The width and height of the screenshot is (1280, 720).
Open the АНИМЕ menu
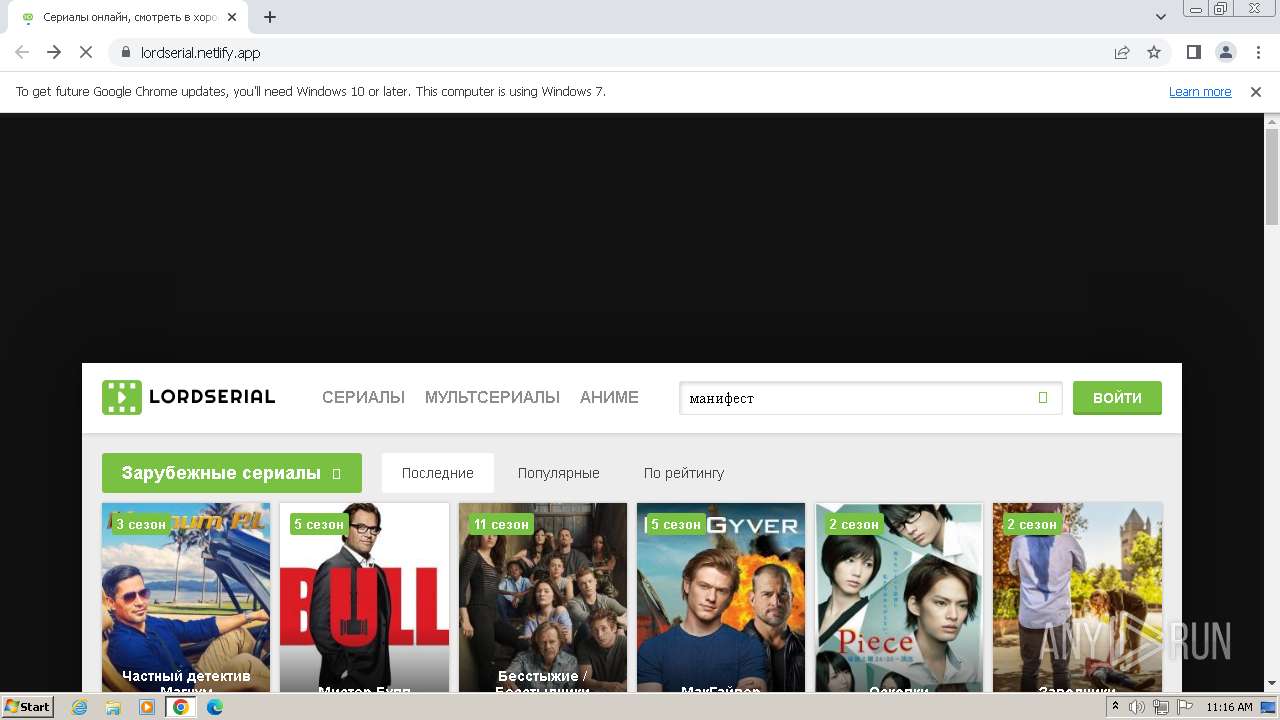pyautogui.click(x=609, y=397)
